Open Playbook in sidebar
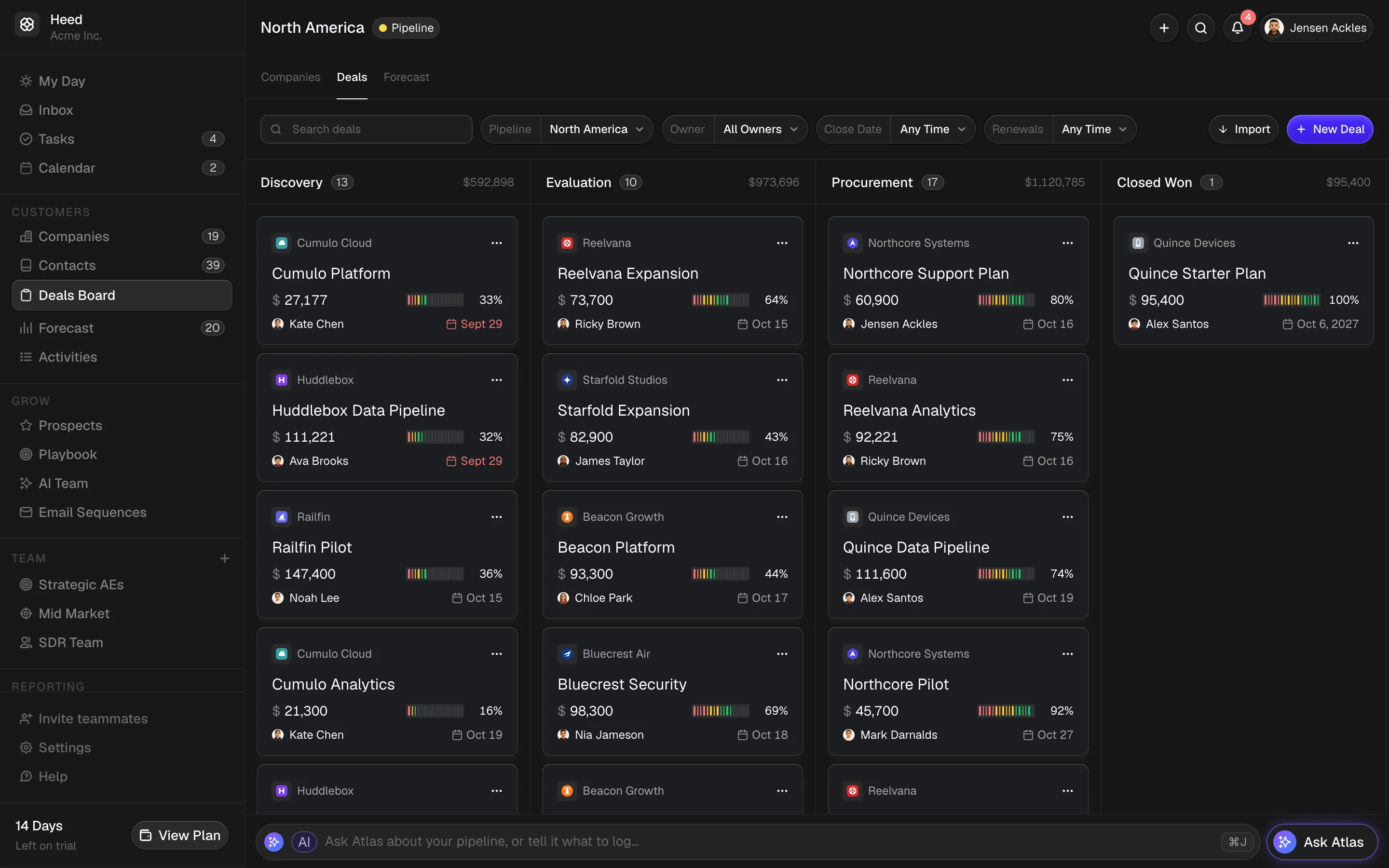 122,454
